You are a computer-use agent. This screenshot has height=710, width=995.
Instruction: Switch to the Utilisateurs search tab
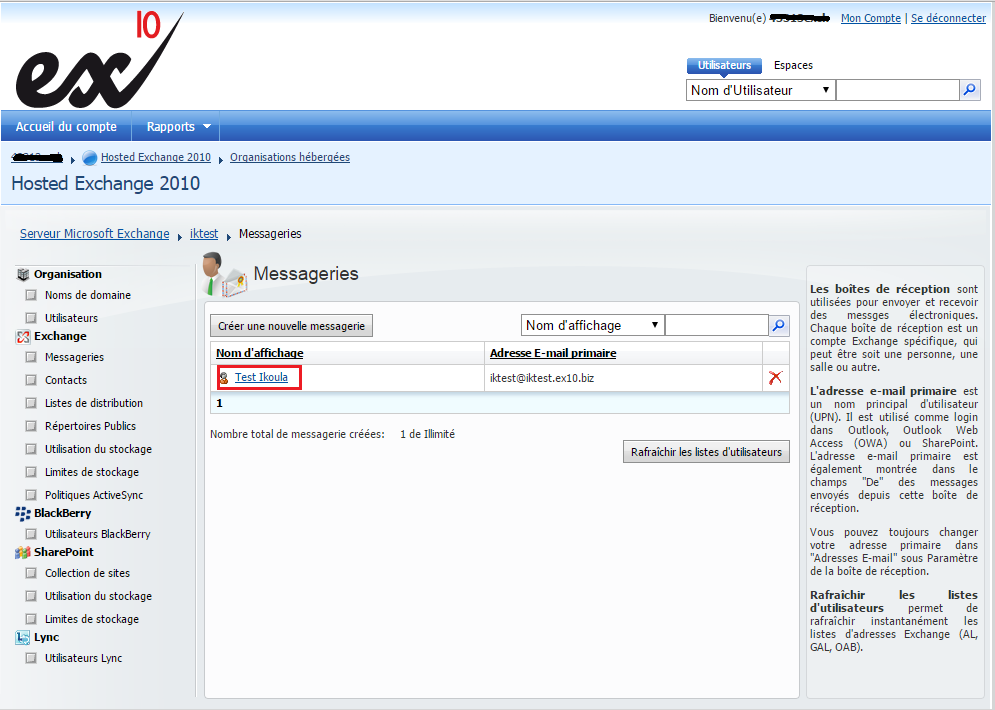pos(724,65)
